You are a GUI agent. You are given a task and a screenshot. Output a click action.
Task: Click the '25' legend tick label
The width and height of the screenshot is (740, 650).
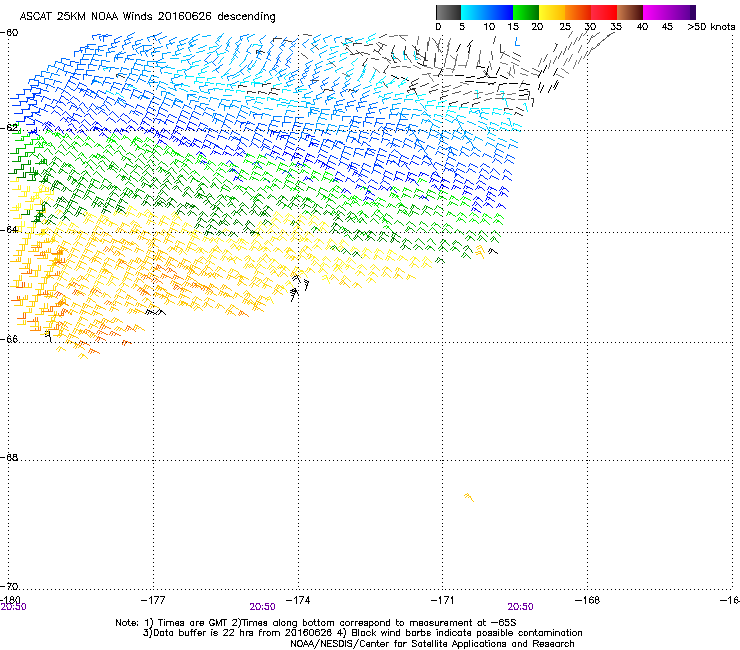click(565, 26)
